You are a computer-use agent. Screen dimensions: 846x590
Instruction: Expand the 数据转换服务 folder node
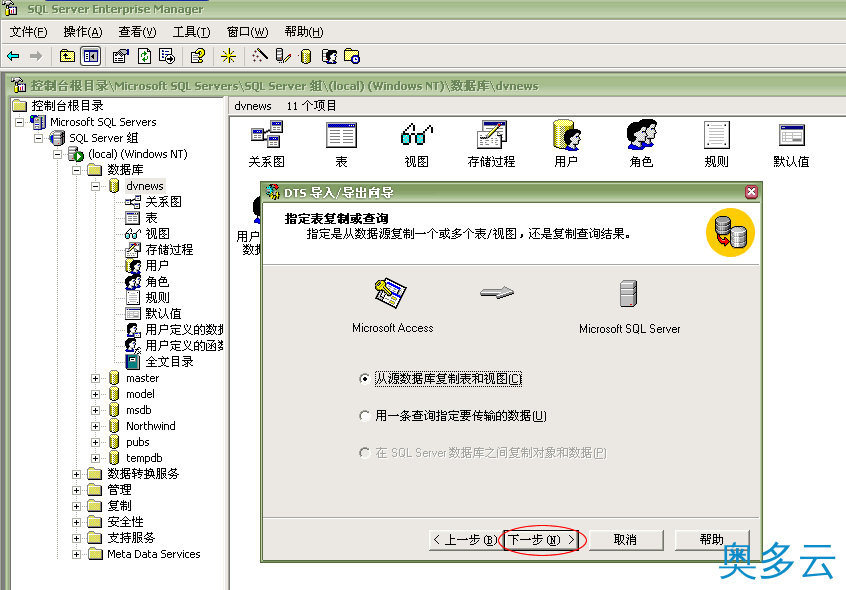77,475
